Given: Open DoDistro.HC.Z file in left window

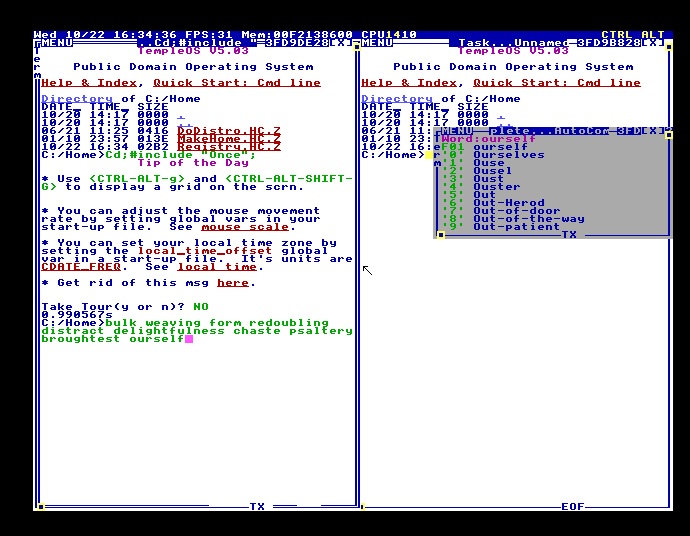Looking at the screenshot, I should point(229,131).
